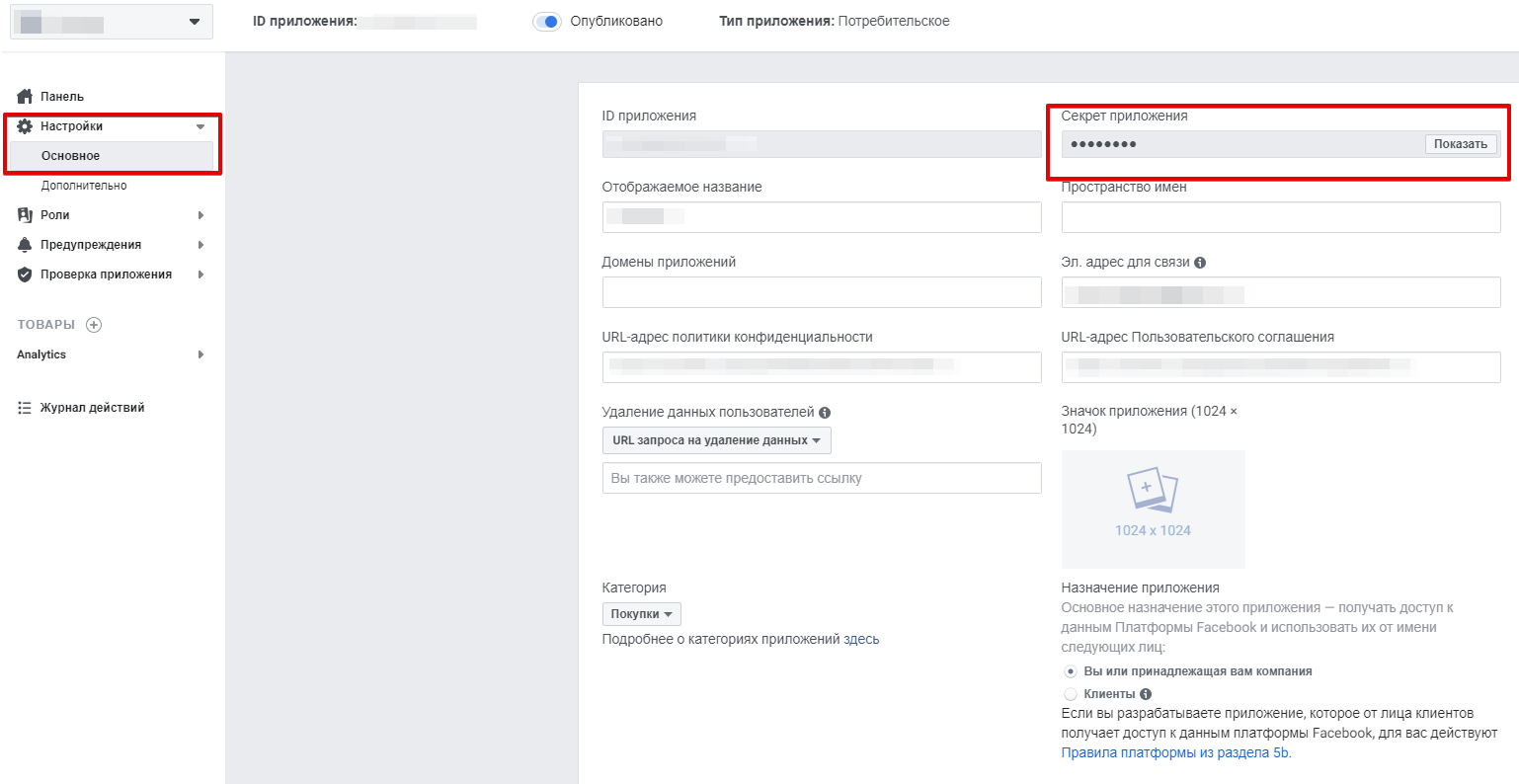1519x784 pixels.
Task: Expand the Analytics menu item
Action: tap(111, 354)
